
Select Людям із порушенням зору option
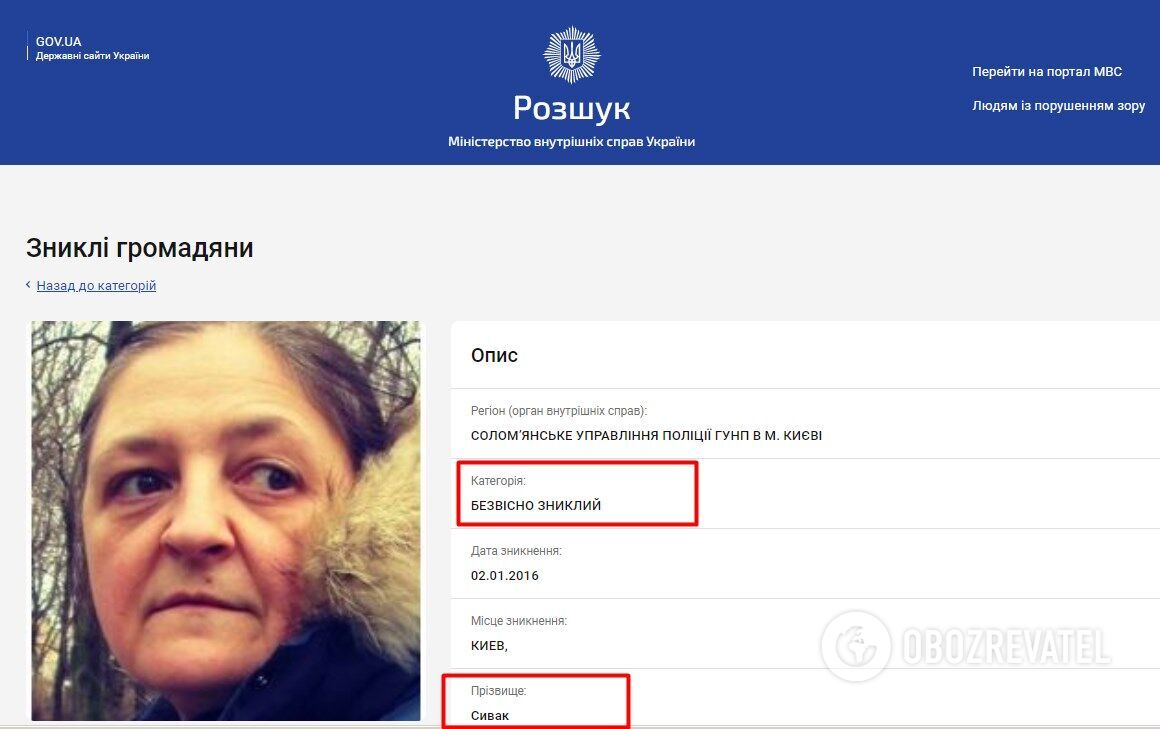pos(1059,106)
